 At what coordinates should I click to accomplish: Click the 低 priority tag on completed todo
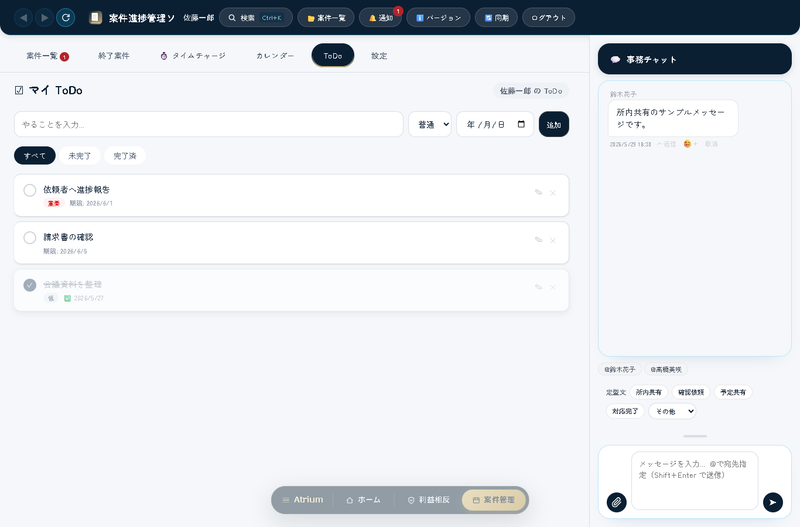click(x=51, y=298)
